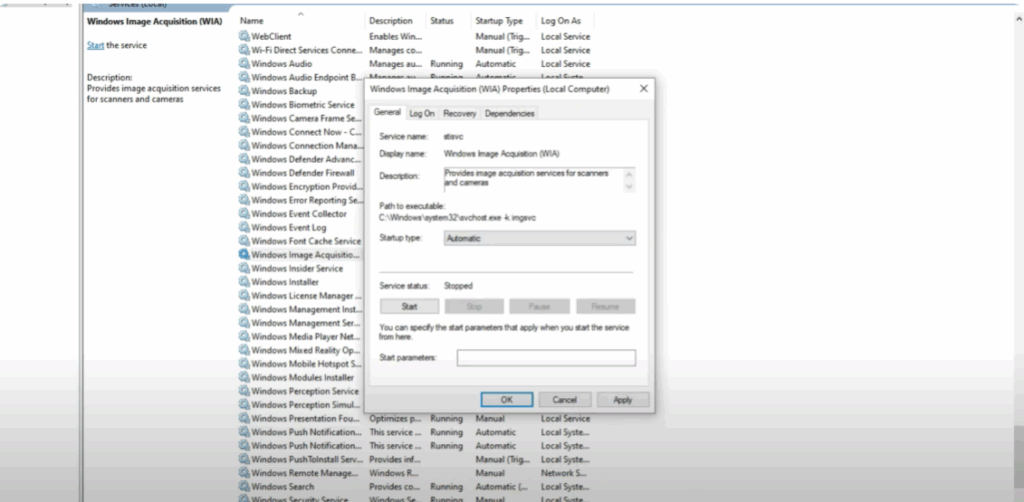Click the gear icon beside Windows Mixed Reality

tap(244, 350)
